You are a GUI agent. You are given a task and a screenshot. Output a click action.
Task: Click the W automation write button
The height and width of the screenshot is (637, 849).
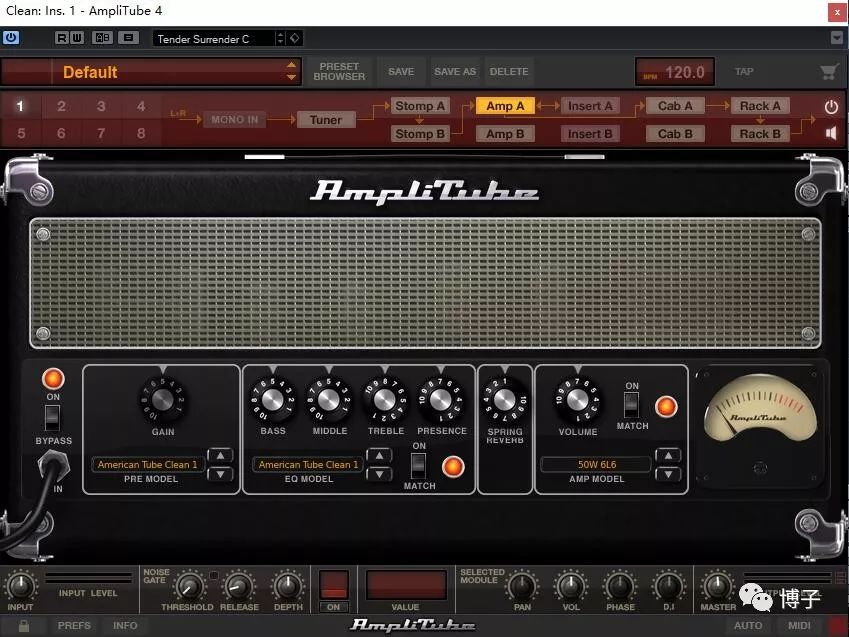(x=77, y=38)
